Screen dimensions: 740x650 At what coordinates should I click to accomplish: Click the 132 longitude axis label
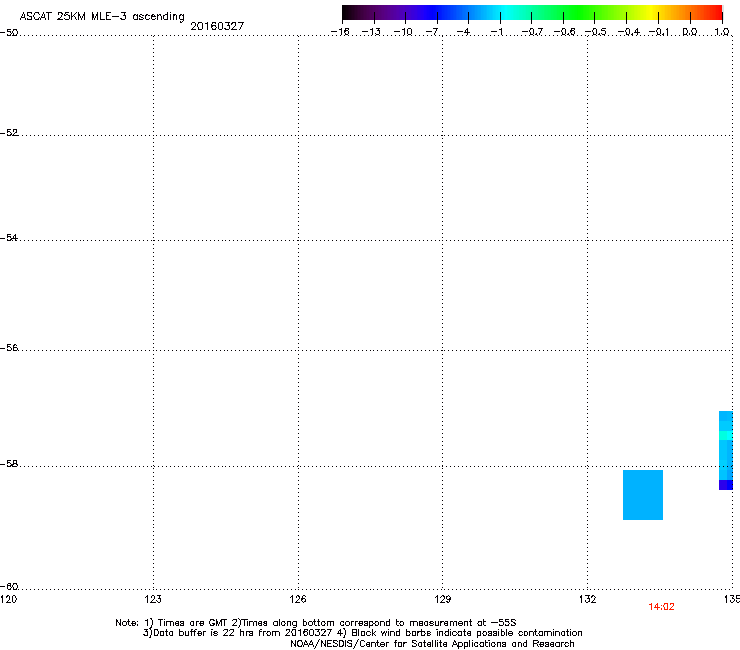588,599
